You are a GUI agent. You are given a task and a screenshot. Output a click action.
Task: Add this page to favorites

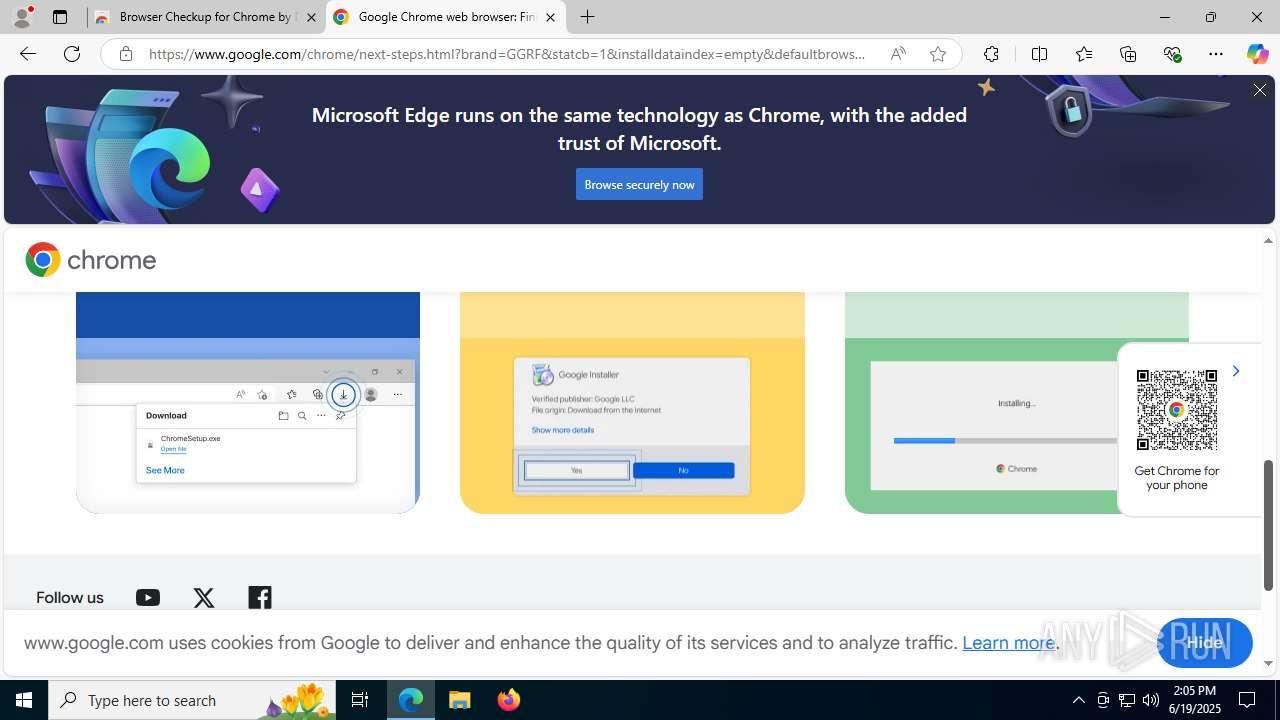point(938,54)
